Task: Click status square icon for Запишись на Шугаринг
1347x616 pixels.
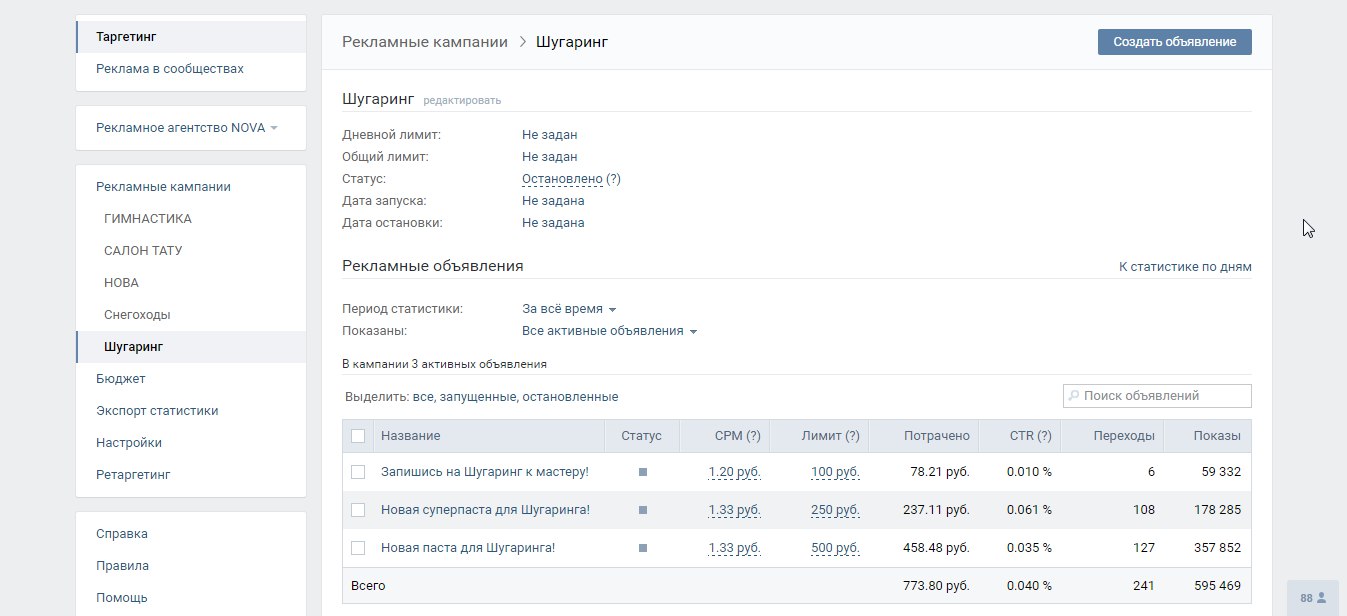Action: coord(643,472)
